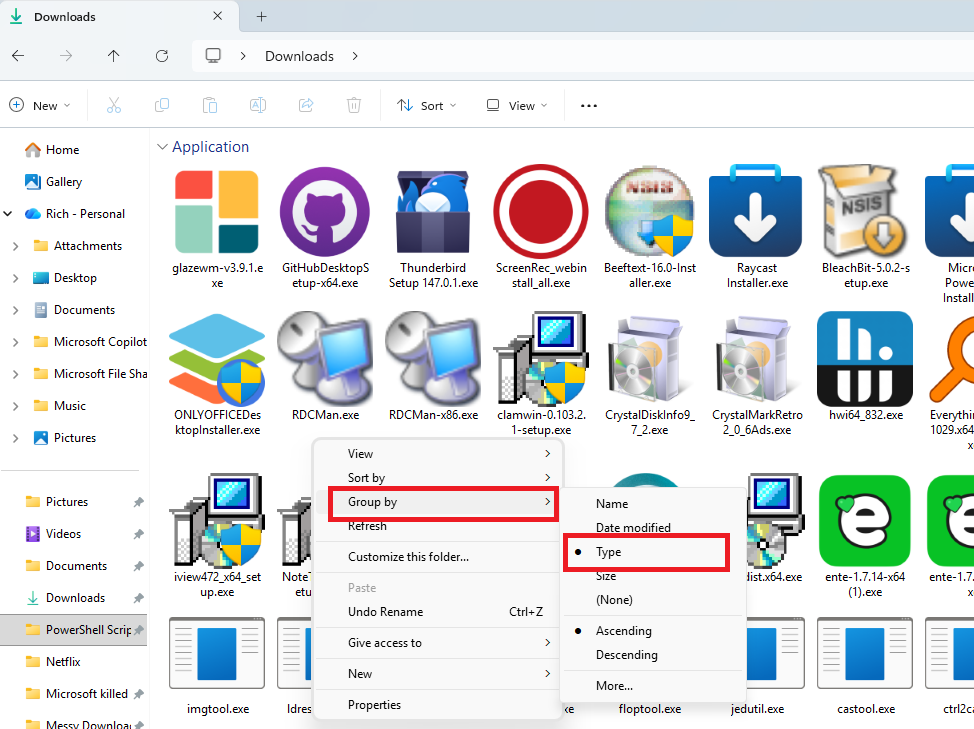Open the See more ellipsis menu
This screenshot has height=729, width=974.
coord(589,106)
